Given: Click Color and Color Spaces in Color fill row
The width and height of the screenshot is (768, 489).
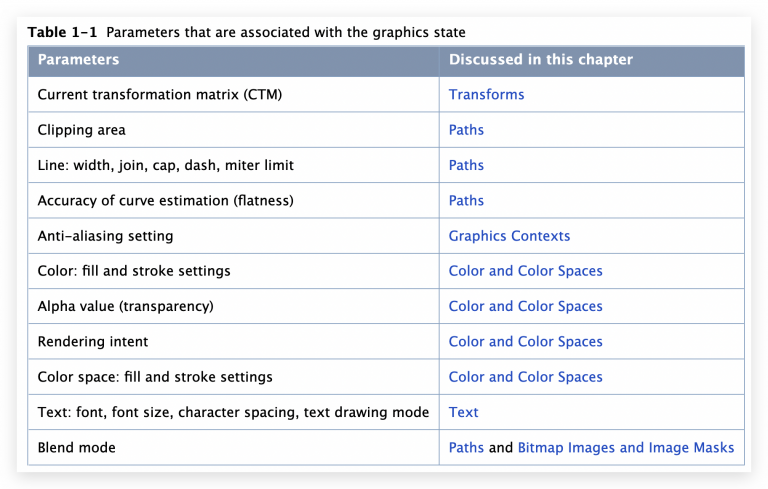Looking at the screenshot, I should (526, 271).
